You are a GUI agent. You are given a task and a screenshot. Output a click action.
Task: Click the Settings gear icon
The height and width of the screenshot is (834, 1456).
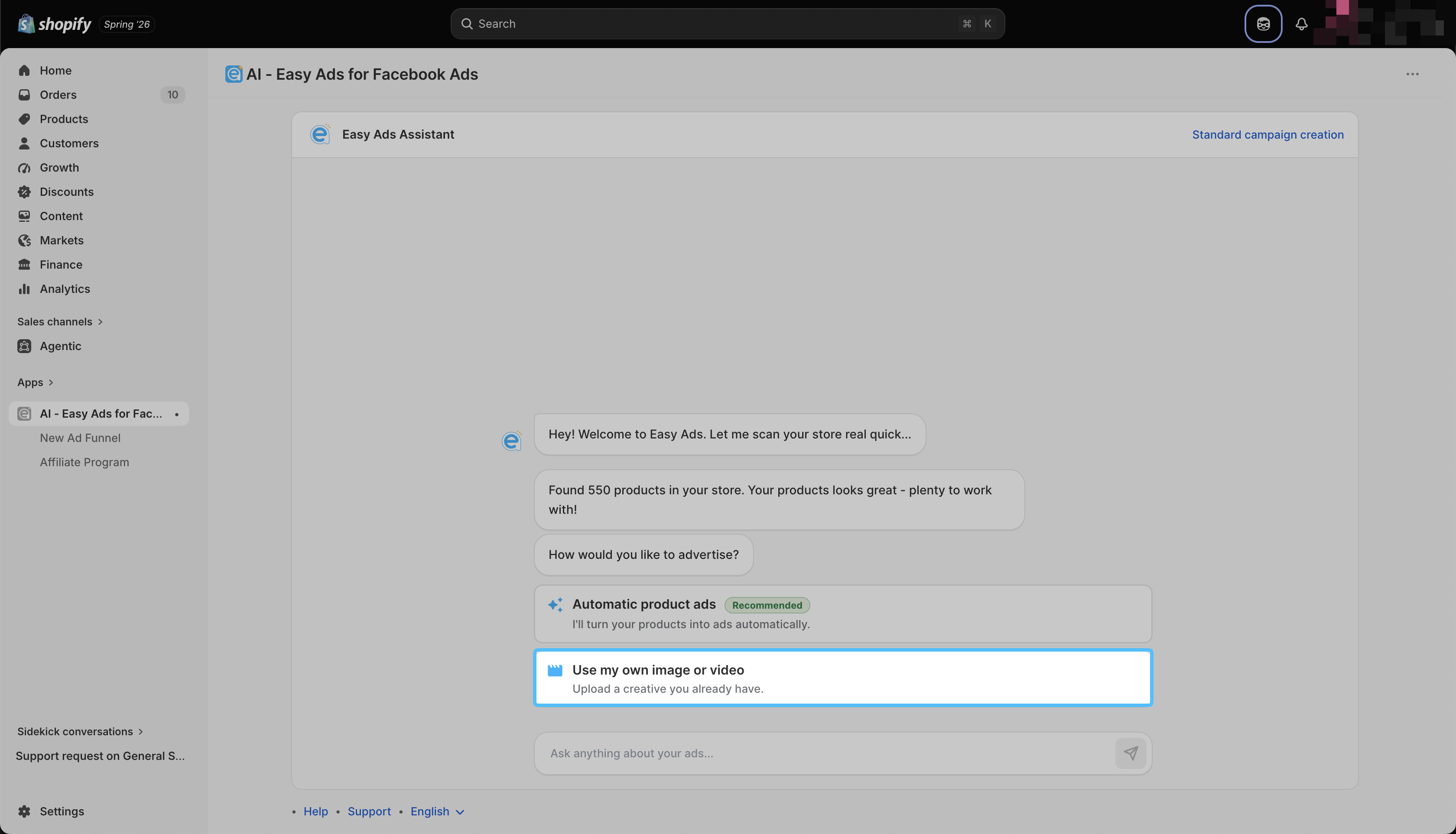click(x=24, y=811)
